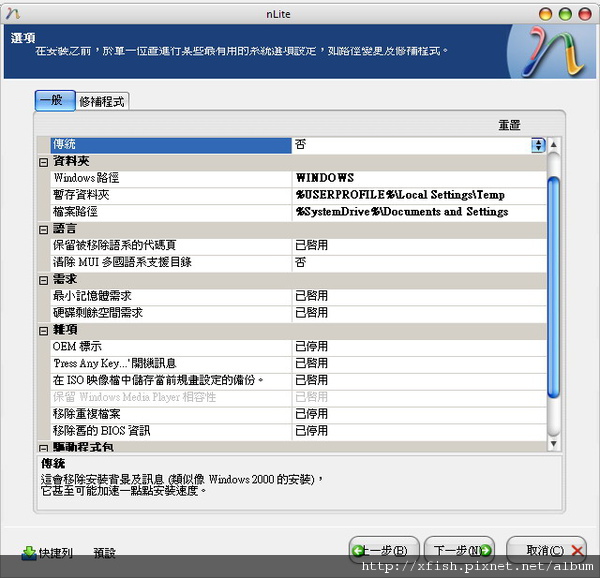Switch to the 一般 tab

tap(55, 101)
